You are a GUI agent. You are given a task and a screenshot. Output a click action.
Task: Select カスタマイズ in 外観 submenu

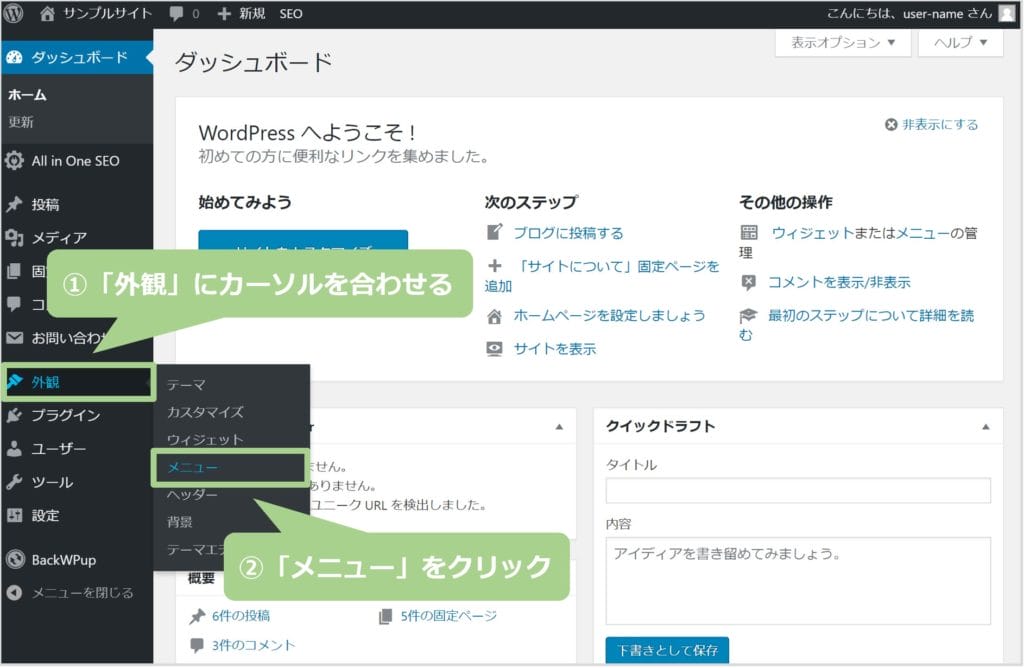pyautogui.click(x=205, y=412)
